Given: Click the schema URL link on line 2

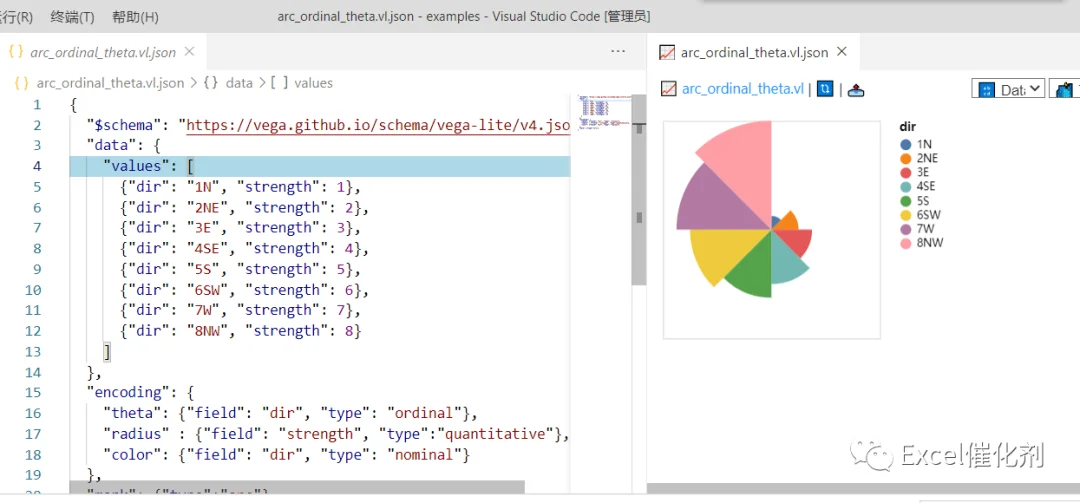Looking at the screenshot, I should point(378,125).
